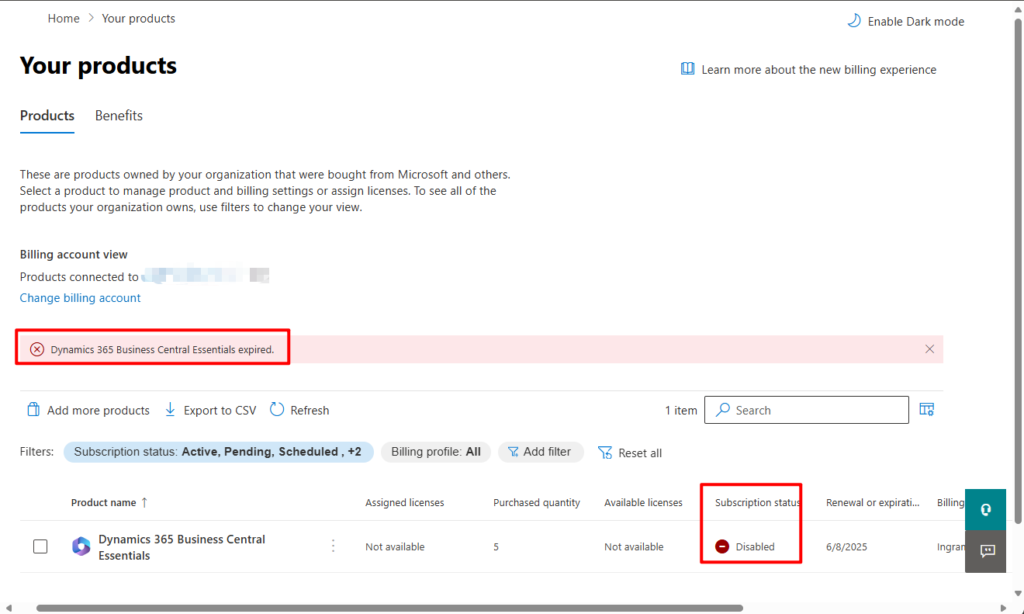This screenshot has width=1024, height=614.
Task: Select the Dynamics 365 Business Central checkbox
Action: coord(40,546)
